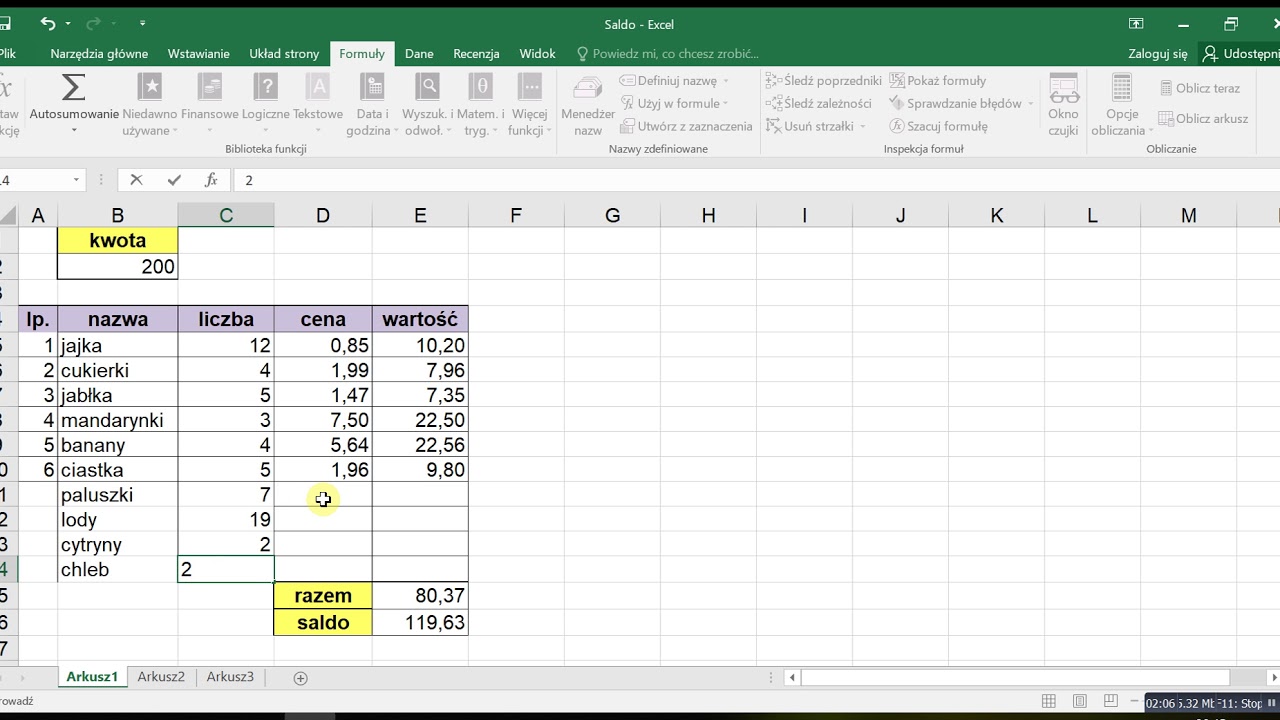Open Matem. i tryg. functions
1280x720 pixels.
(x=482, y=105)
